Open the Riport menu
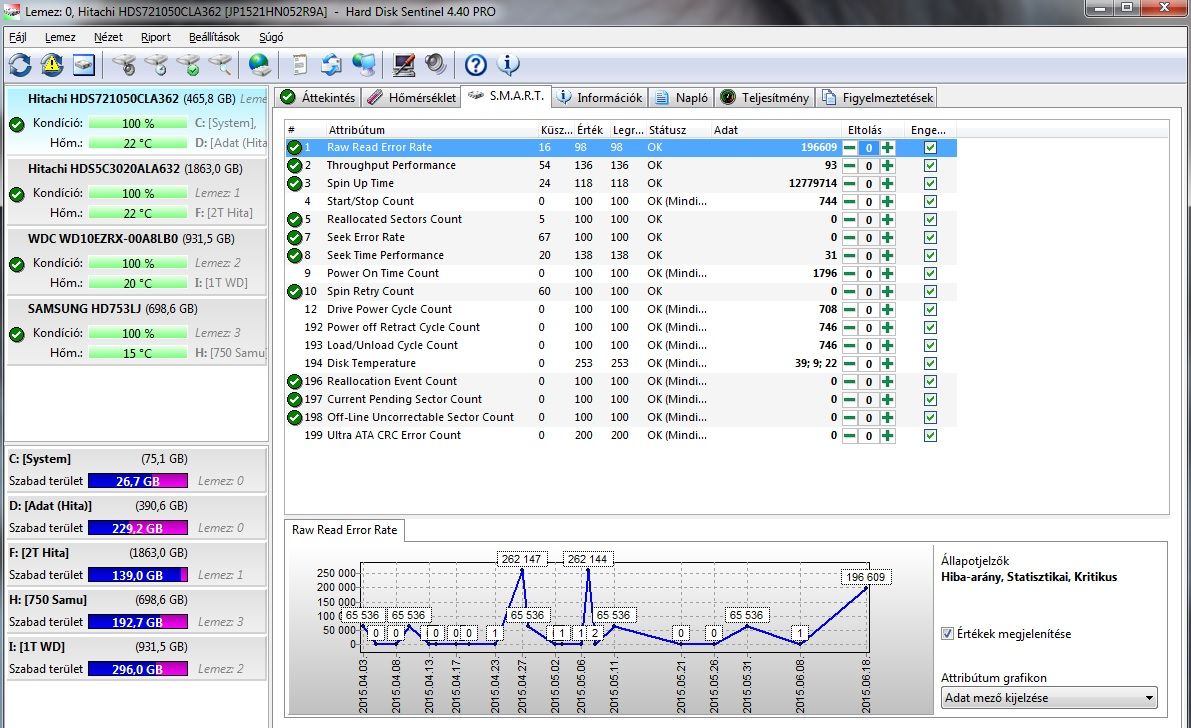1191x728 pixels. [156, 36]
